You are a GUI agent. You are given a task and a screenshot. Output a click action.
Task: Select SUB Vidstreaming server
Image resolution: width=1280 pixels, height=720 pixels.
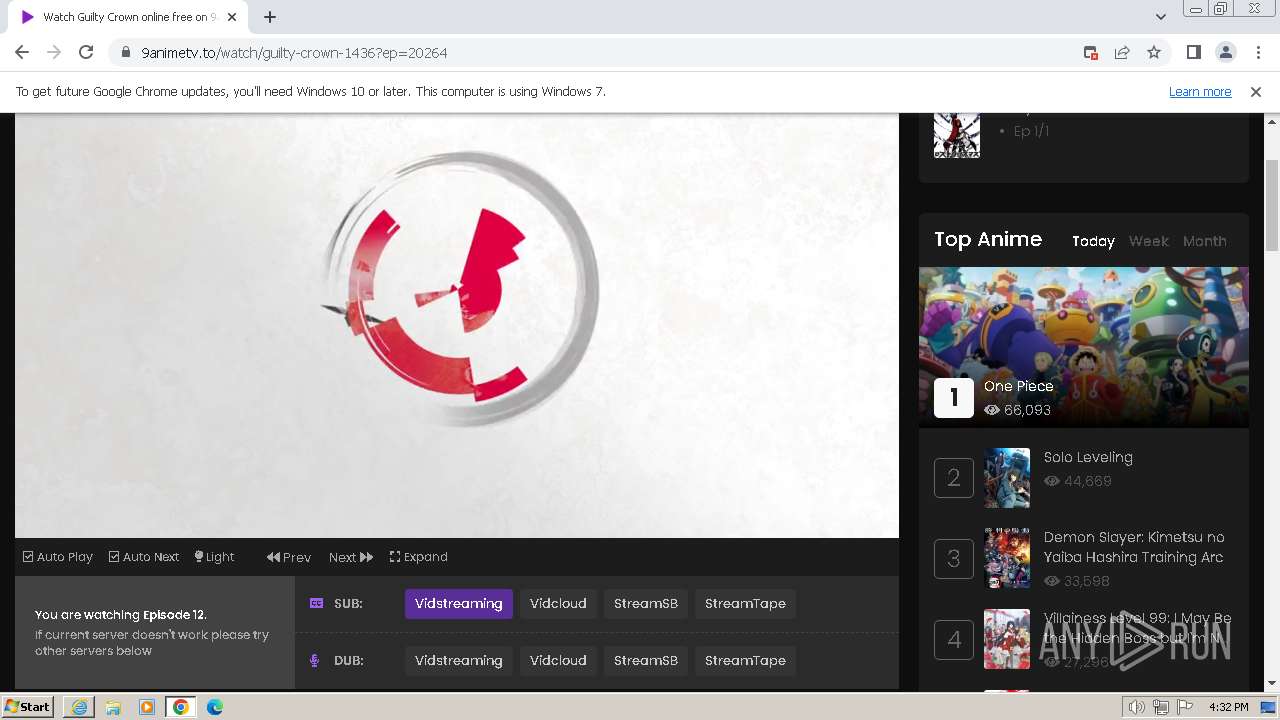459,604
